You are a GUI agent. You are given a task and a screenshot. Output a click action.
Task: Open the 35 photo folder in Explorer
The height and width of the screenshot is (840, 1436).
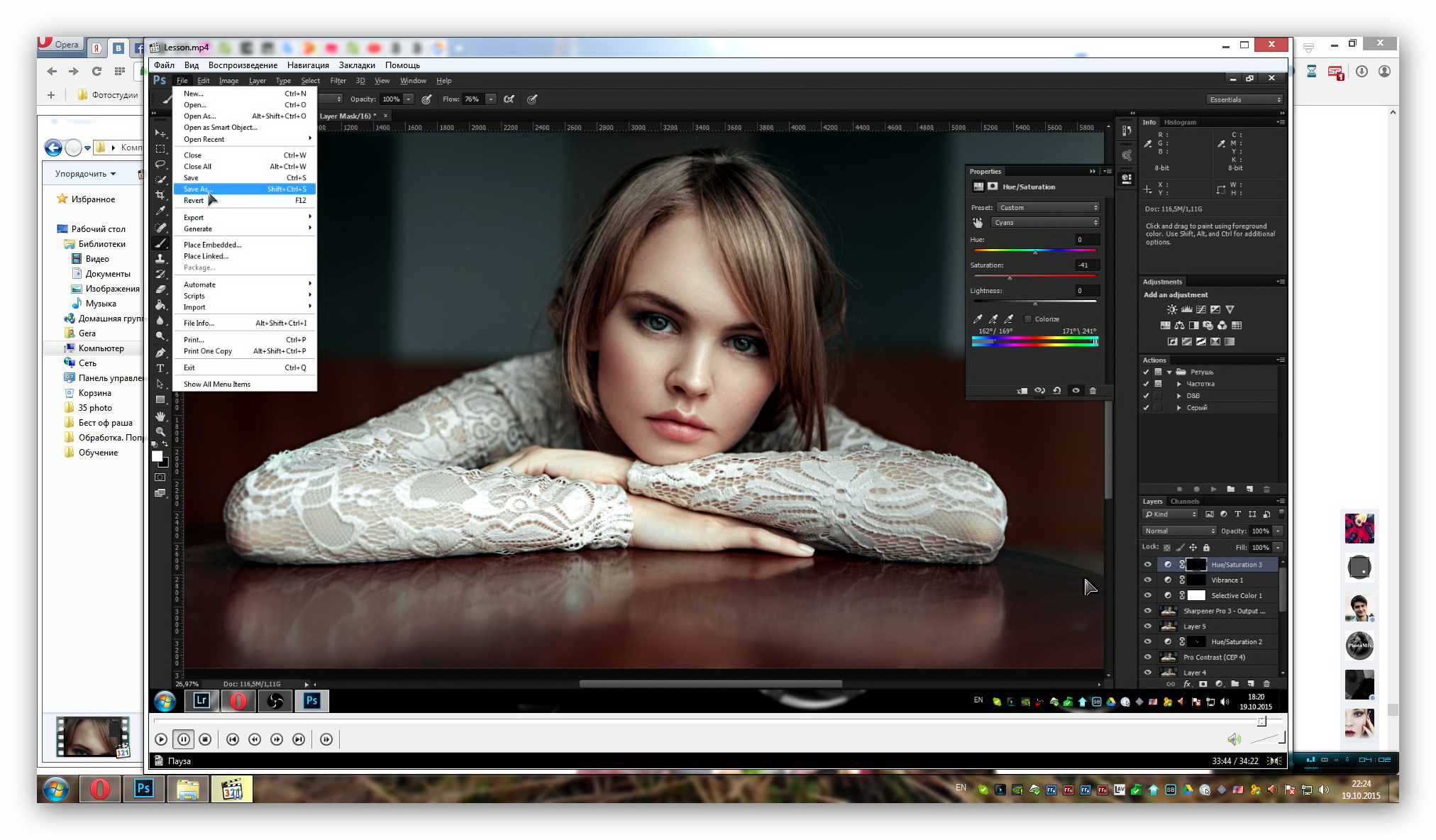pyautogui.click(x=95, y=408)
